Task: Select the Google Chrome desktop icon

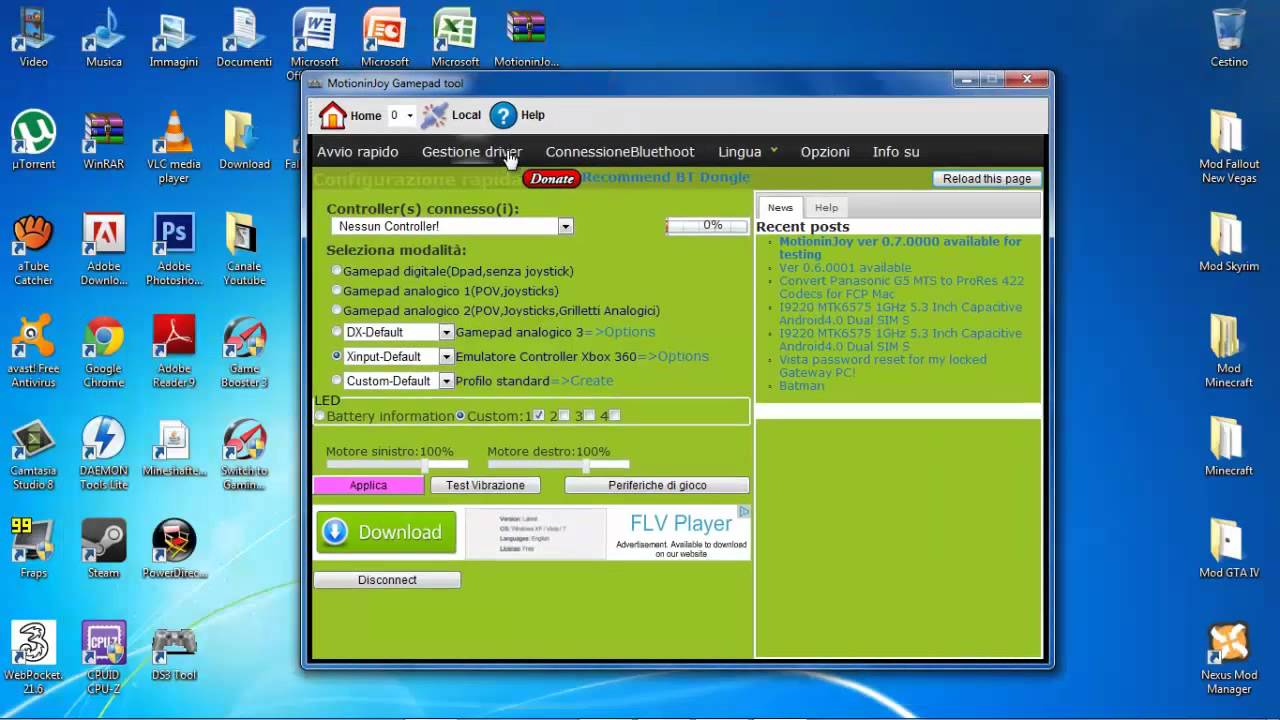Action: (x=104, y=353)
